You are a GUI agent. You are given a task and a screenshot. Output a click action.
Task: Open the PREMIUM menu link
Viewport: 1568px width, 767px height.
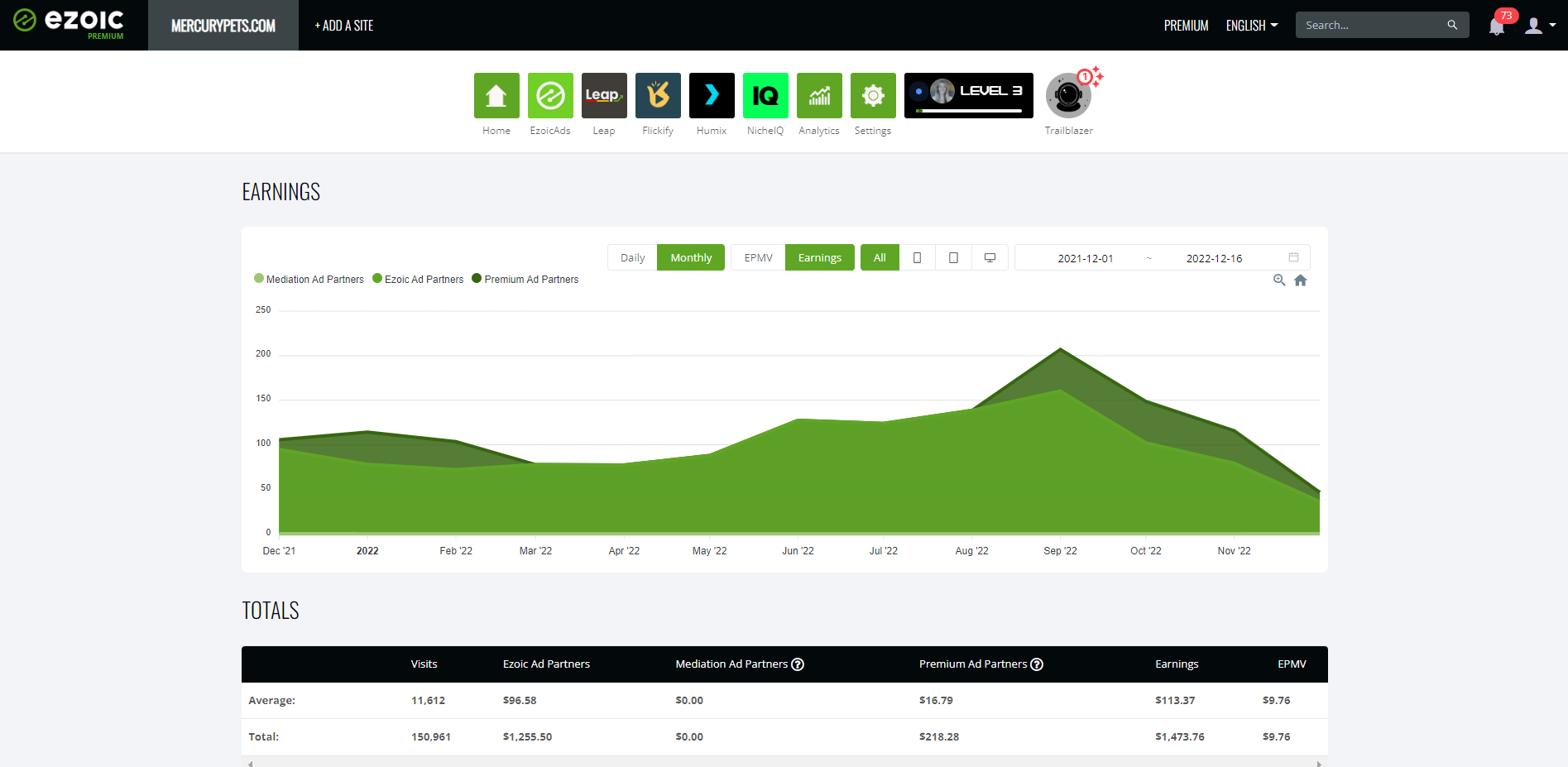(1186, 26)
